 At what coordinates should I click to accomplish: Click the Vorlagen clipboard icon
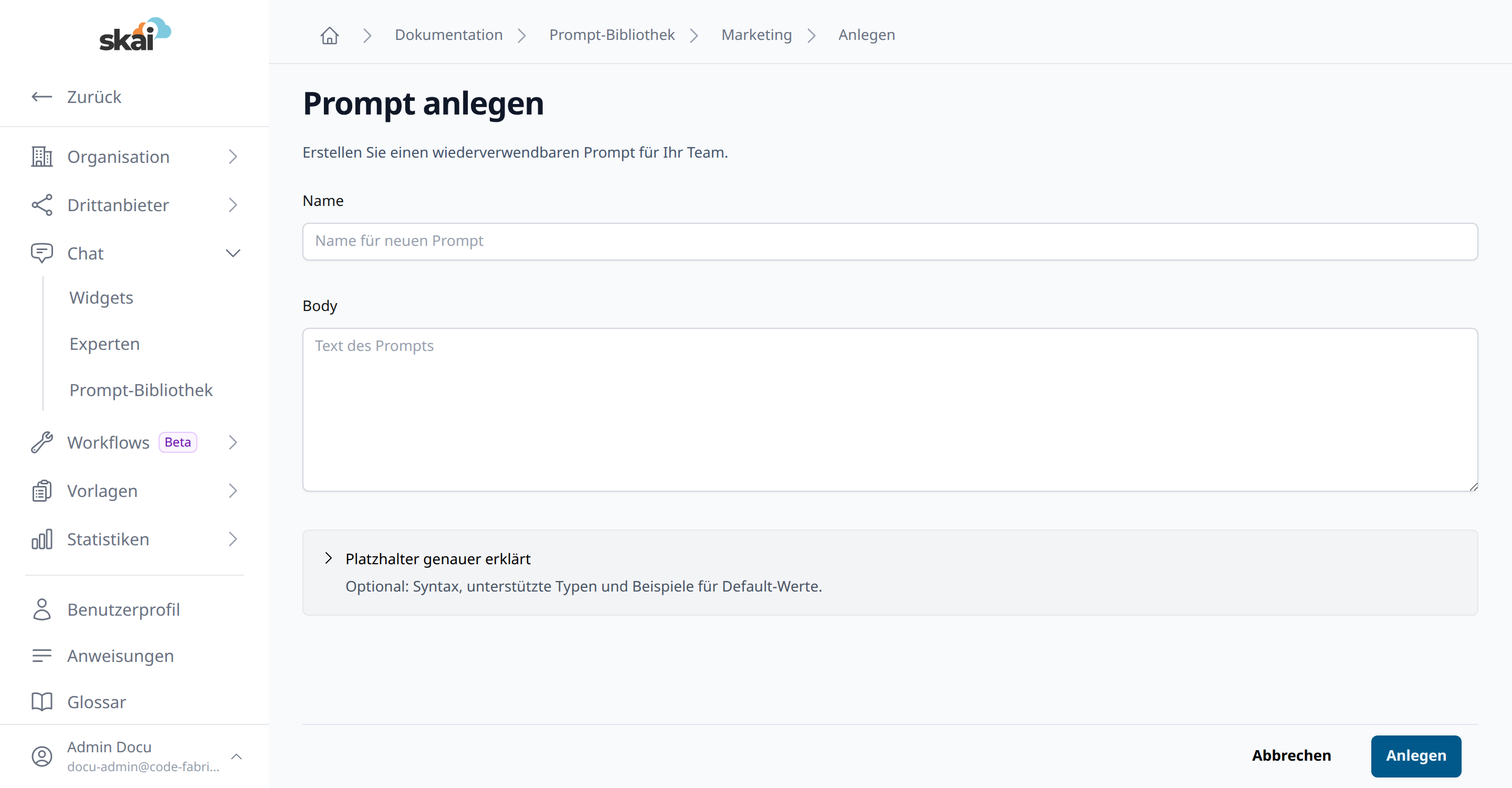coord(41,491)
